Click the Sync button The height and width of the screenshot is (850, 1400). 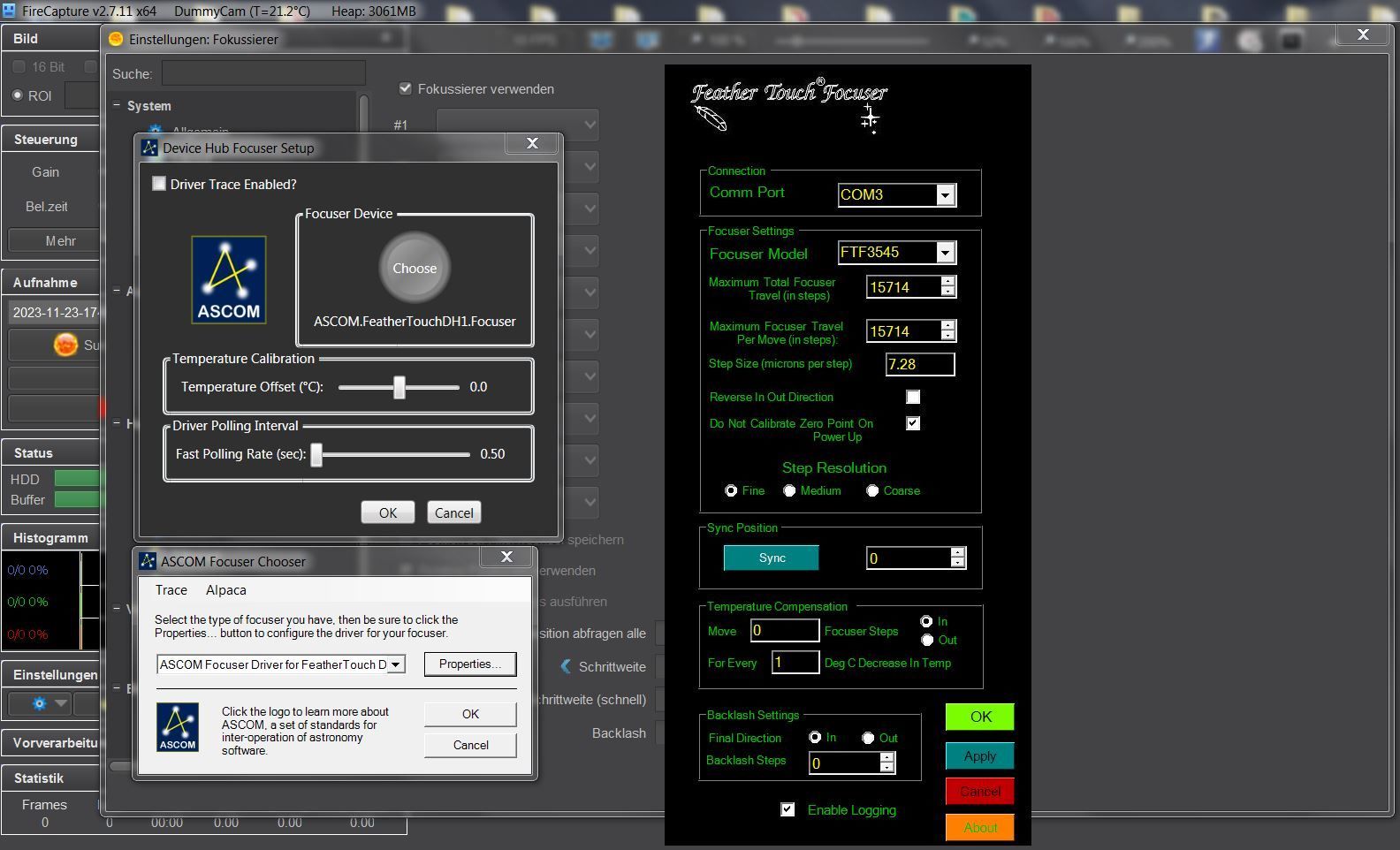click(x=772, y=558)
